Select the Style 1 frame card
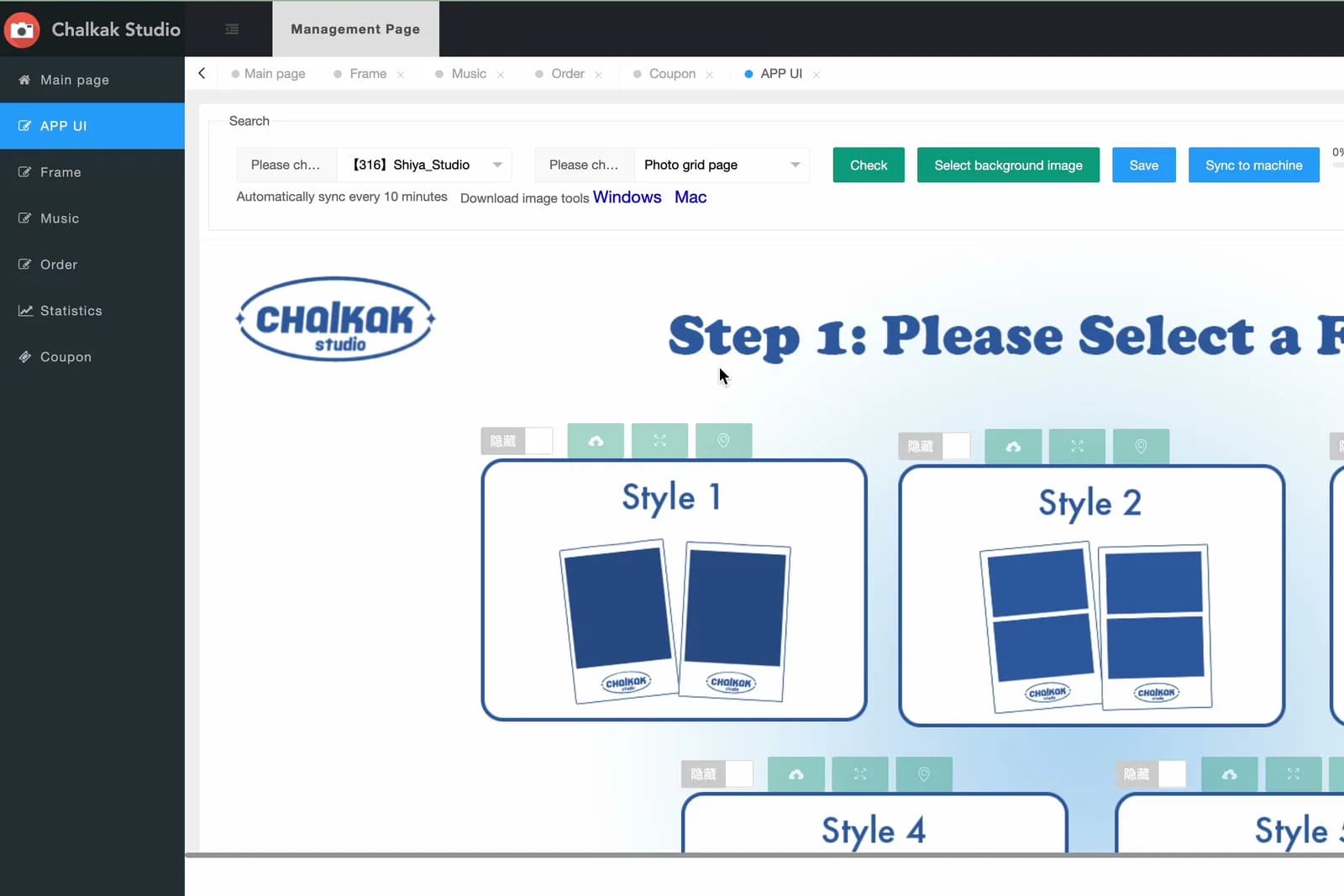1344x896 pixels. point(674,589)
